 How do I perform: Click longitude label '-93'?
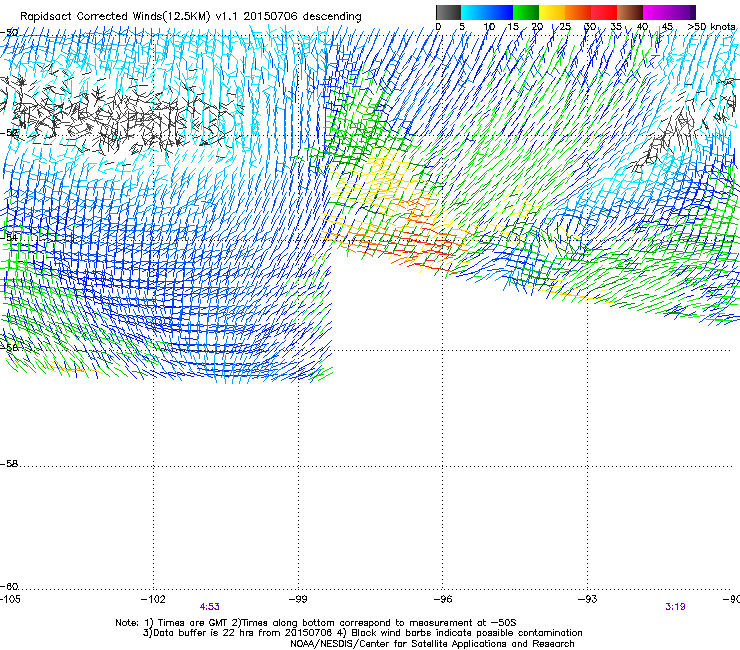click(x=588, y=599)
